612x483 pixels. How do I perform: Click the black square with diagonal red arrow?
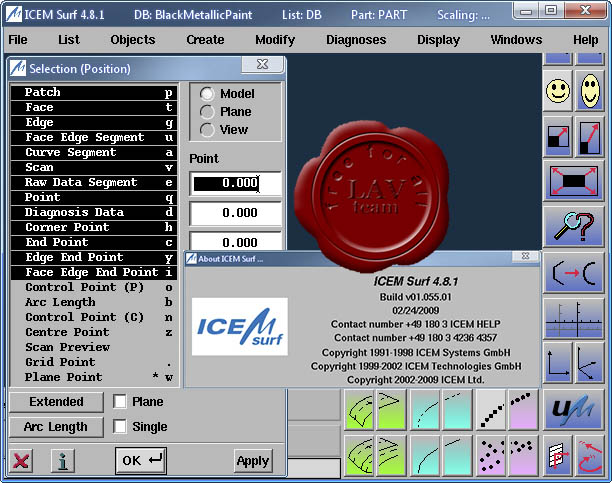tap(558, 136)
